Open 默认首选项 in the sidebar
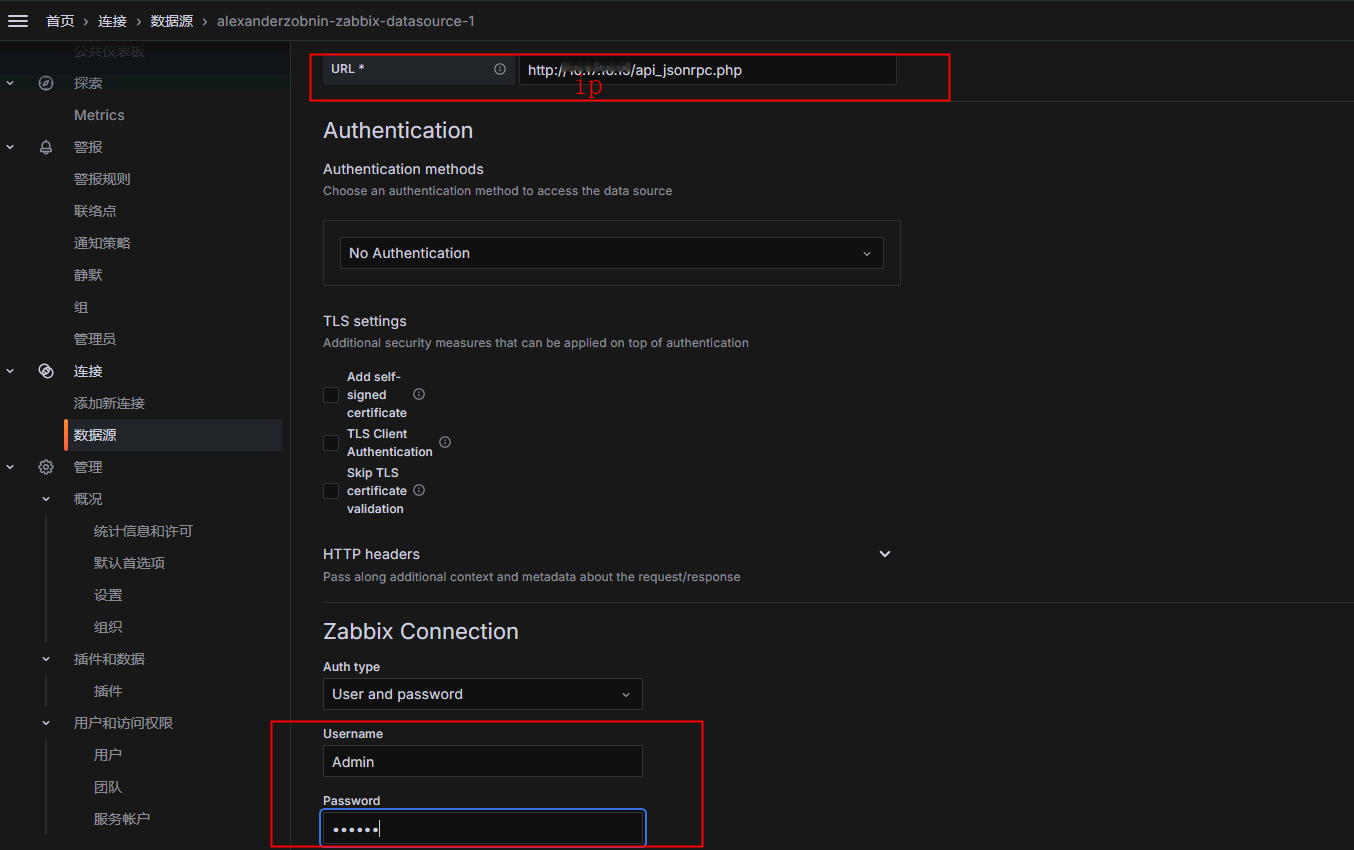The width and height of the screenshot is (1354, 850). [129, 563]
